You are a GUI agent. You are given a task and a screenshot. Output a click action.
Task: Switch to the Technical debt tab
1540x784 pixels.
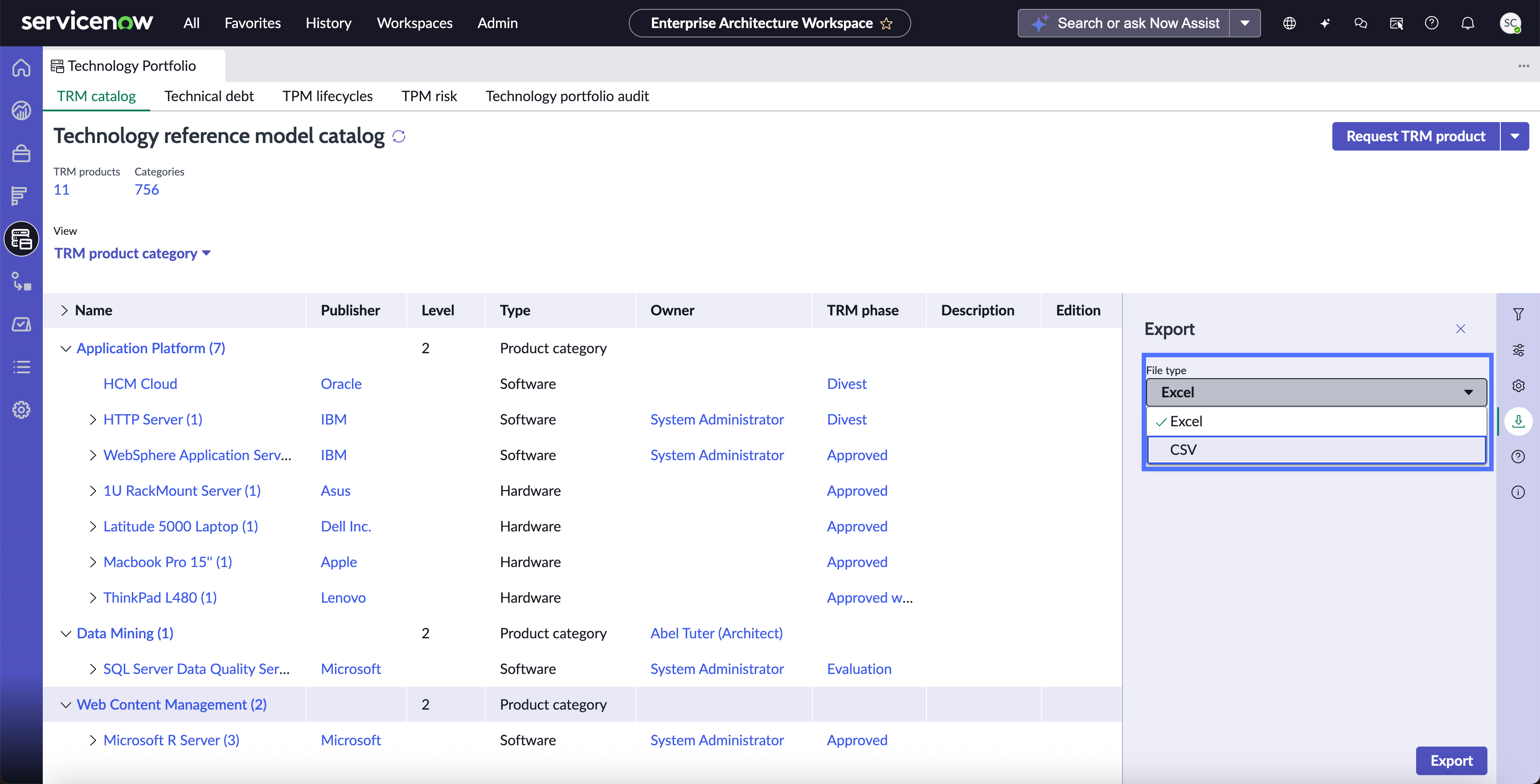click(209, 96)
